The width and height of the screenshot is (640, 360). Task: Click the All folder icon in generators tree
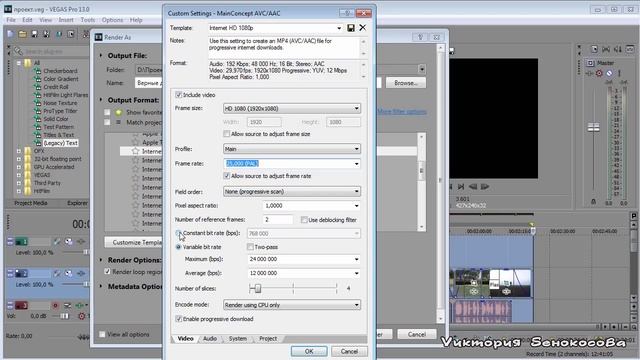pos(28,63)
